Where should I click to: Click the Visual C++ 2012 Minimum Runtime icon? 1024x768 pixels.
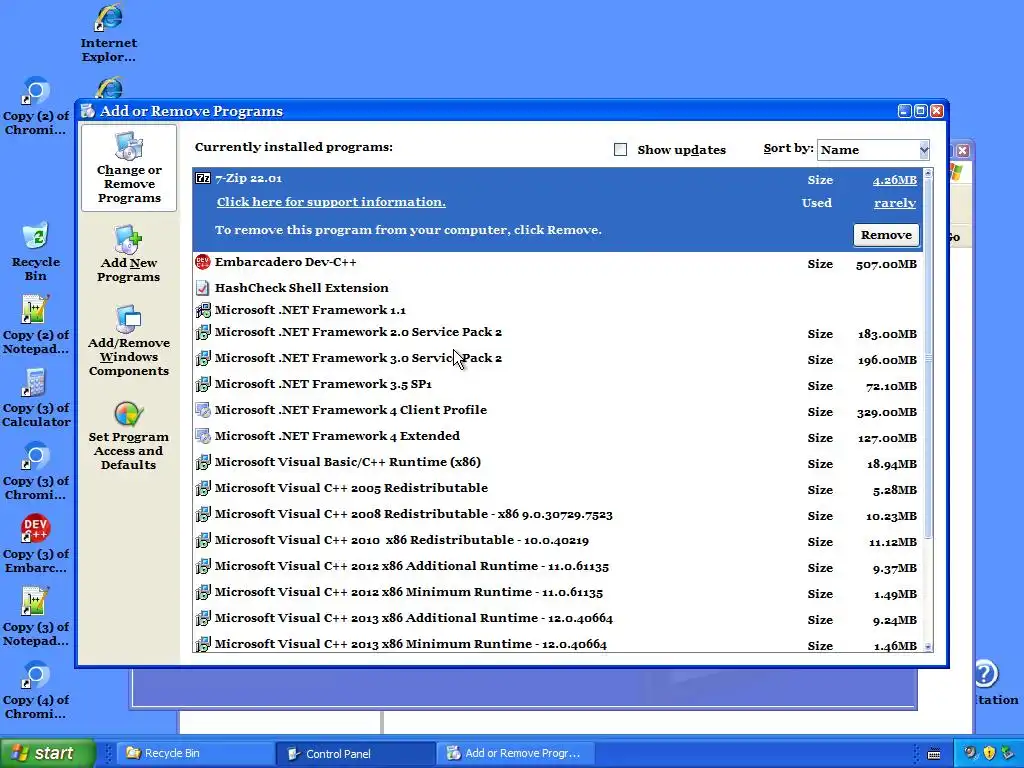[x=203, y=592]
